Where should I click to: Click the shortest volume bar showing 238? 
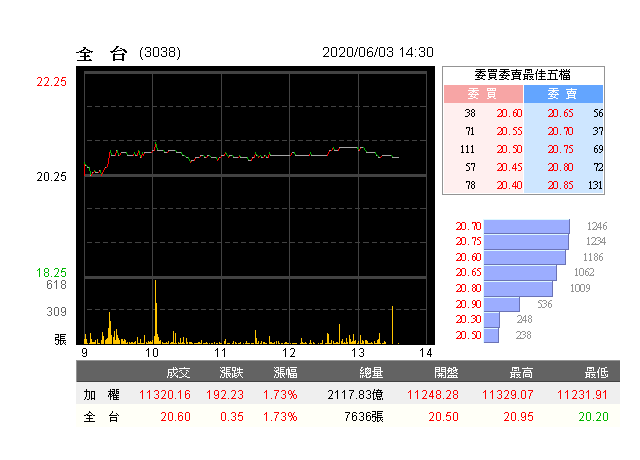pyautogui.click(x=491, y=335)
